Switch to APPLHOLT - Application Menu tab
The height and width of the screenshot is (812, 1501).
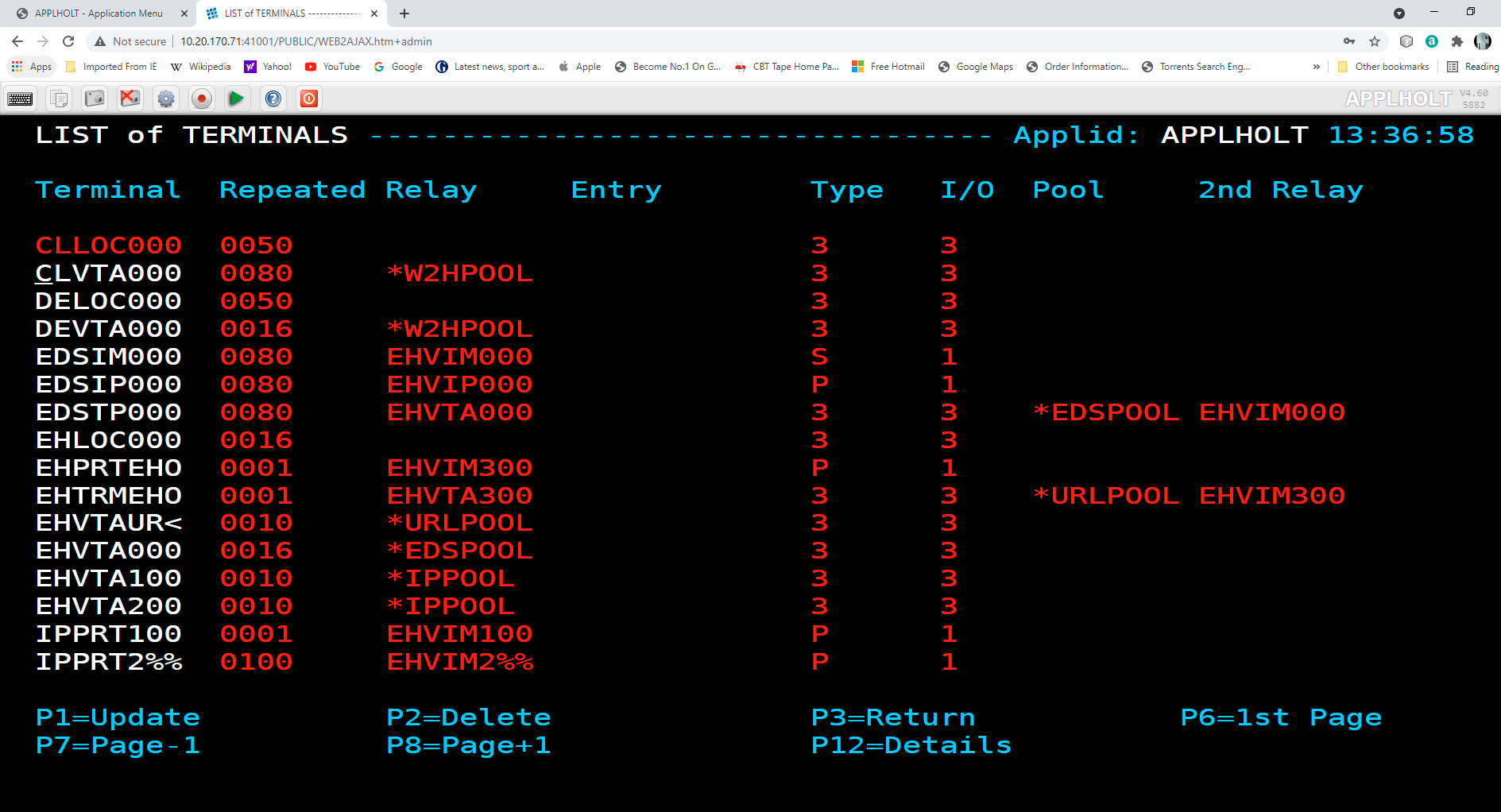[x=99, y=14]
